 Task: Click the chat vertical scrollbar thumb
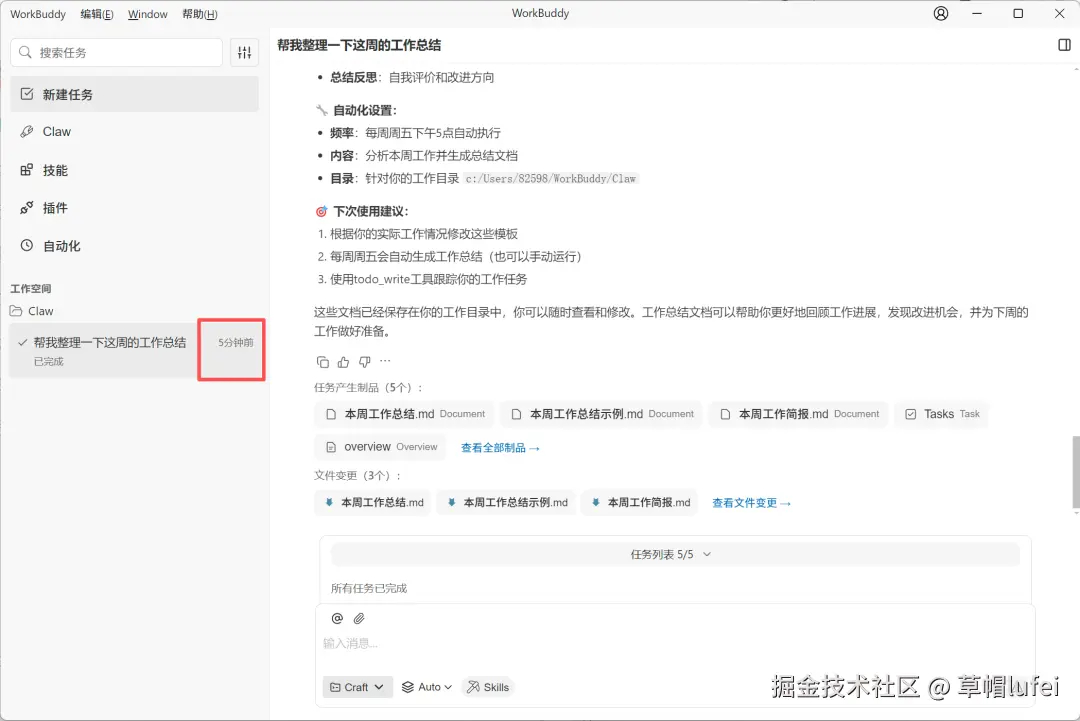(x=1075, y=472)
